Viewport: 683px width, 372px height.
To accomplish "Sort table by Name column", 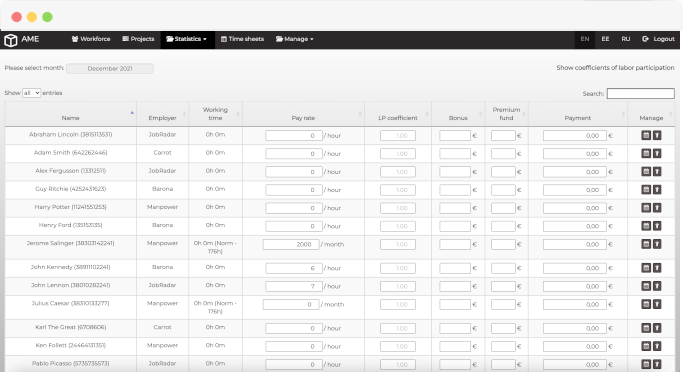I will (71, 114).
